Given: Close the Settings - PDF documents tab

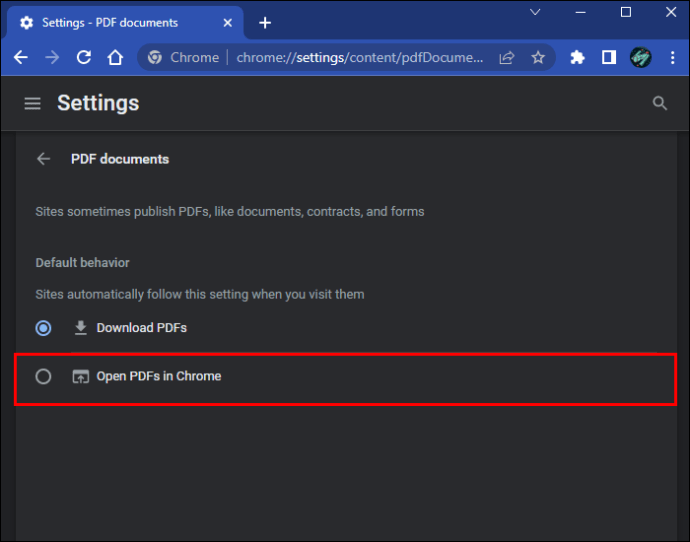Looking at the screenshot, I should 228,23.
